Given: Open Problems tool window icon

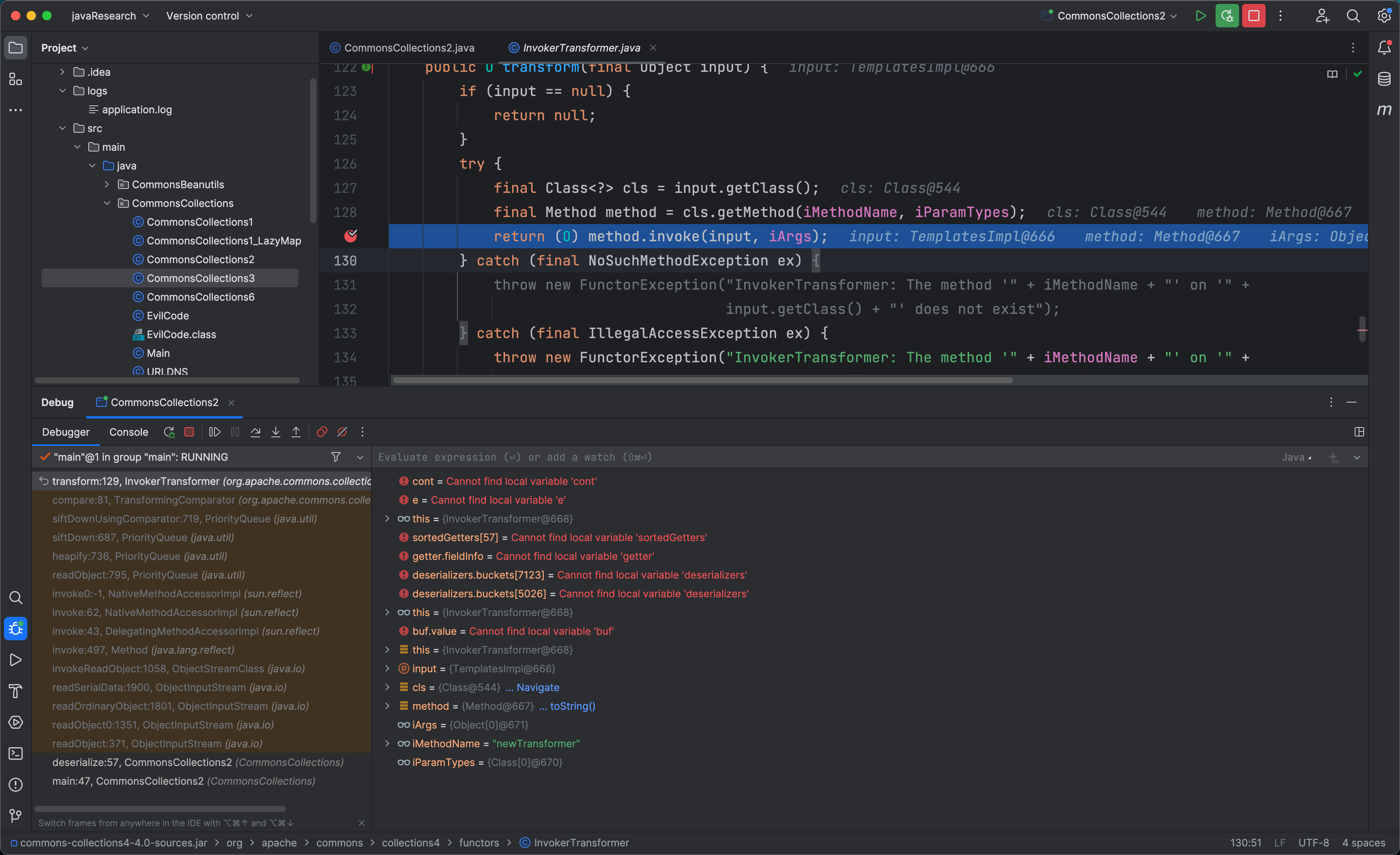Looking at the screenshot, I should (x=15, y=785).
